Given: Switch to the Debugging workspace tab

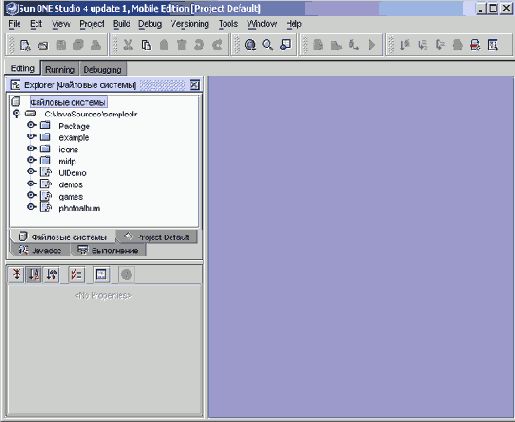Looking at the screenshot, I should (x=102, y=69).
